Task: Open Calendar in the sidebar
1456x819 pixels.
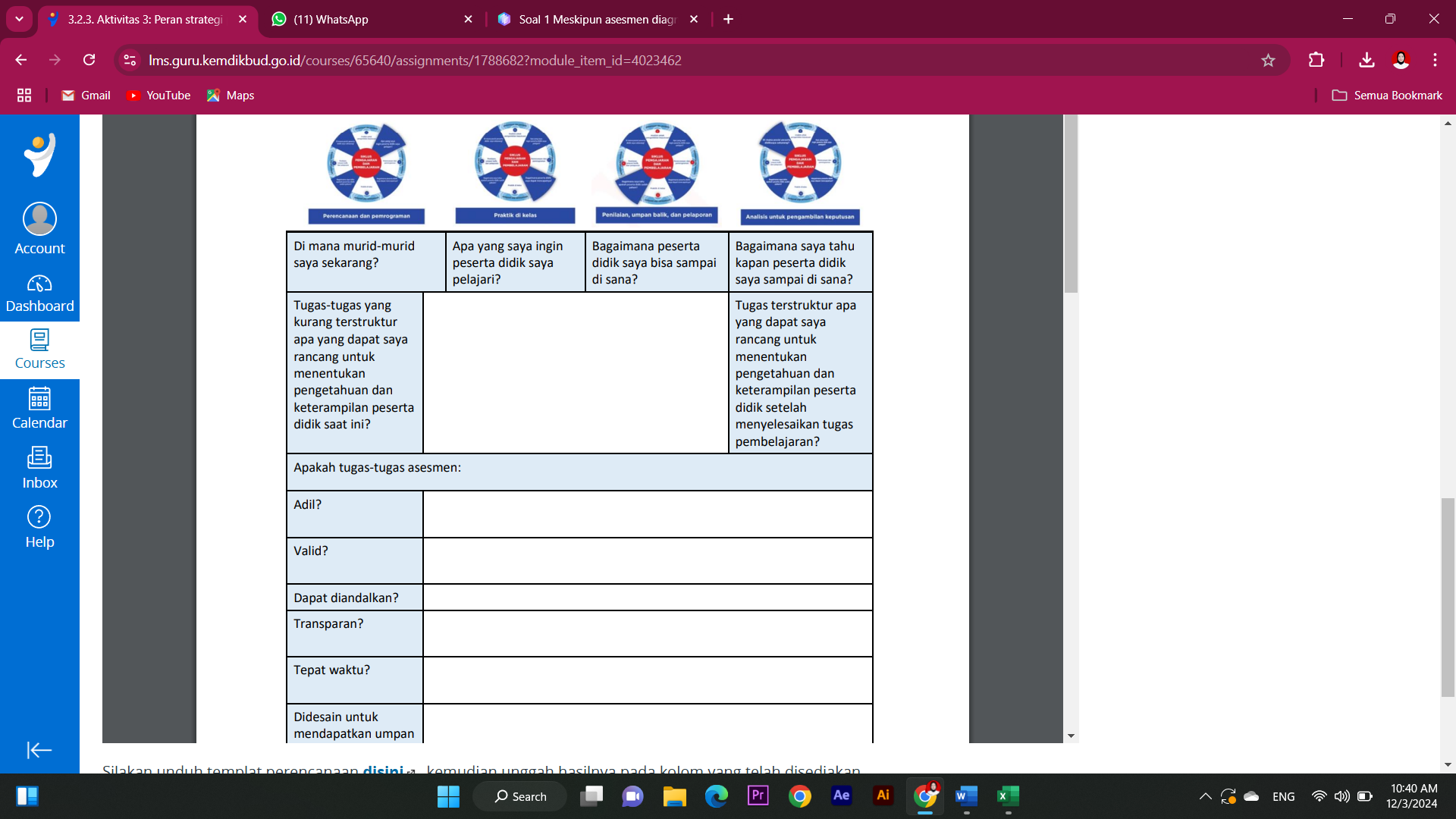Action: [39, 409]
